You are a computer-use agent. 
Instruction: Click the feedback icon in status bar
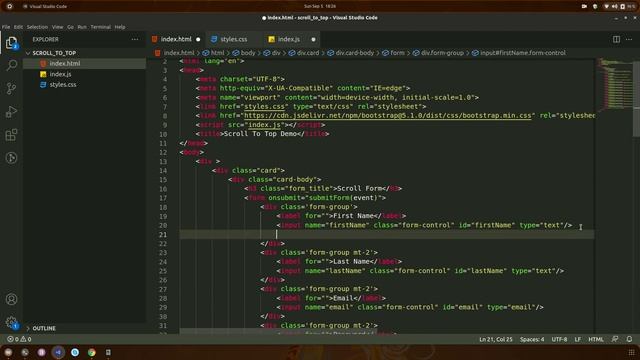615,339
